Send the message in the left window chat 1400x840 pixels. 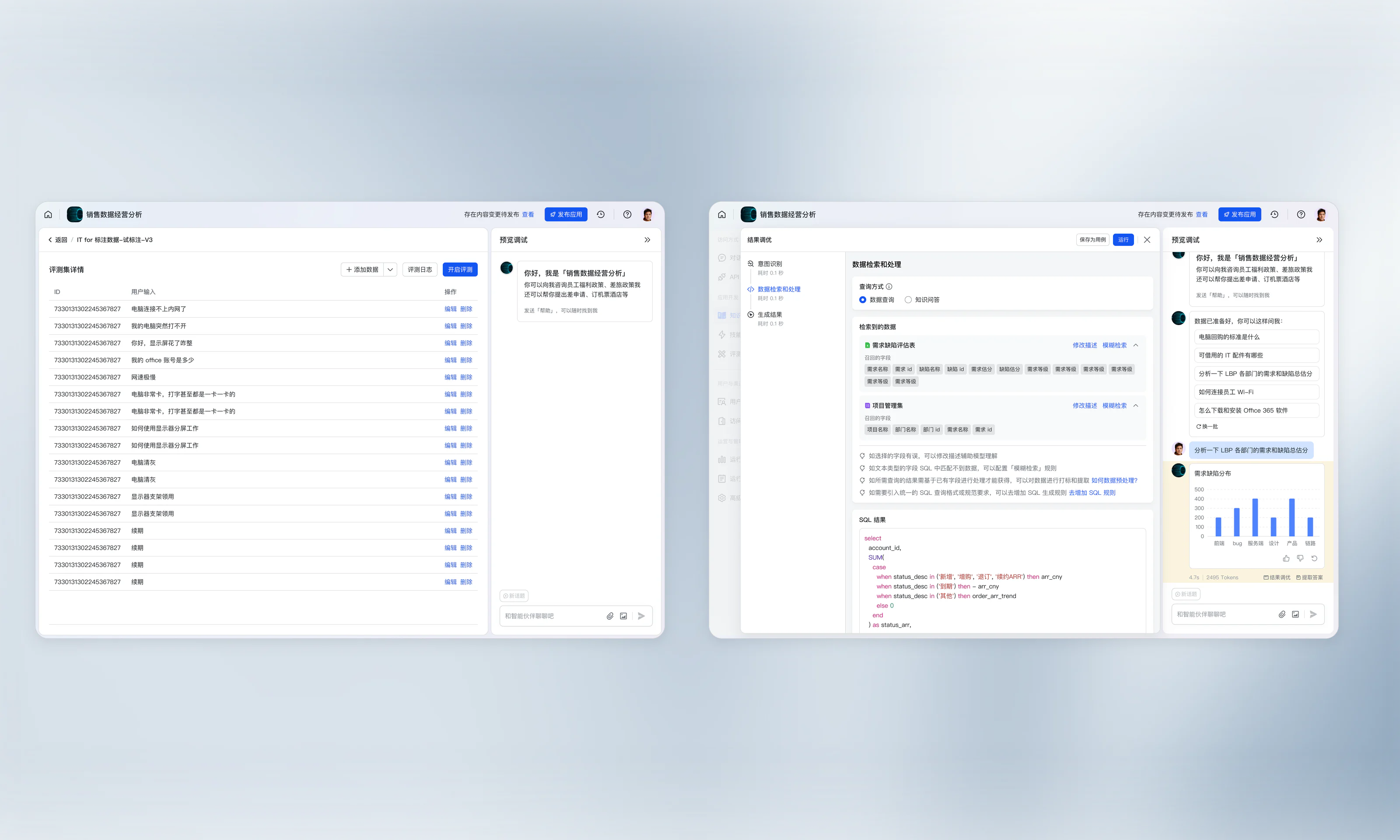tap(641, 616)
